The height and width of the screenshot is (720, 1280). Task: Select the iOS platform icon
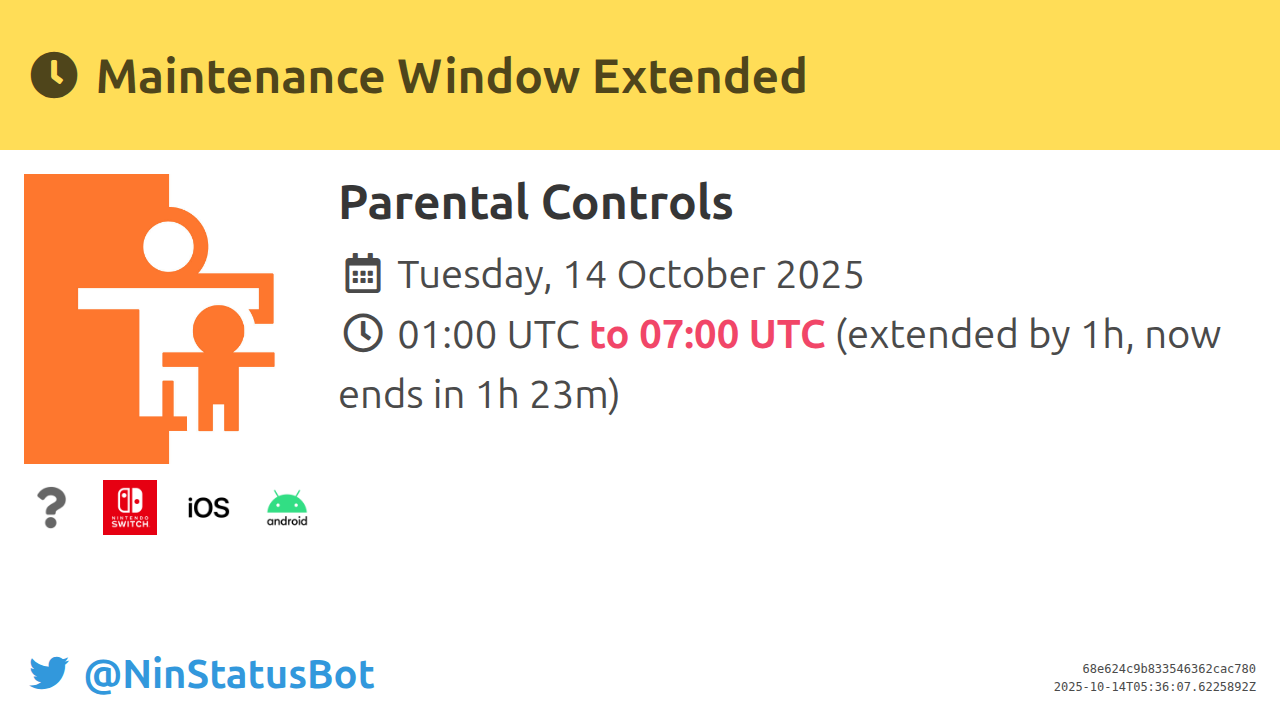[x=208, y=508]
